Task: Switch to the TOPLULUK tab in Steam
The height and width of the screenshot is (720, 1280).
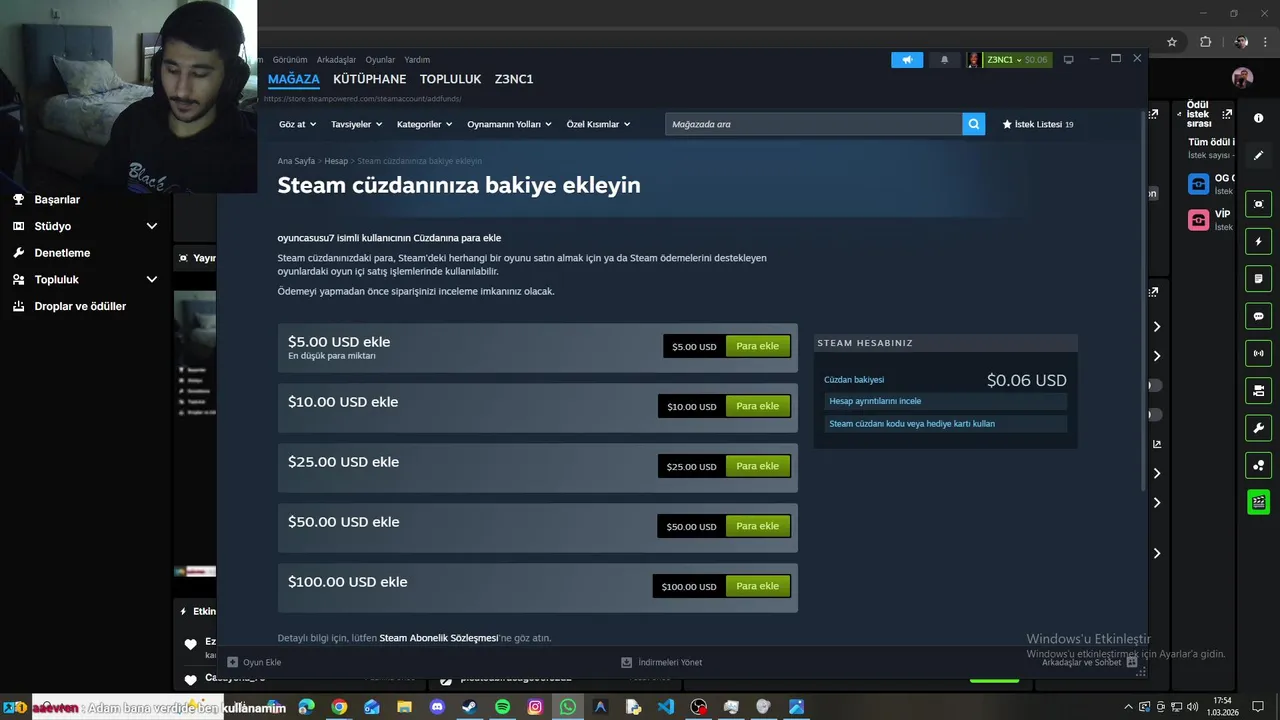Action: tap(450, 79)
